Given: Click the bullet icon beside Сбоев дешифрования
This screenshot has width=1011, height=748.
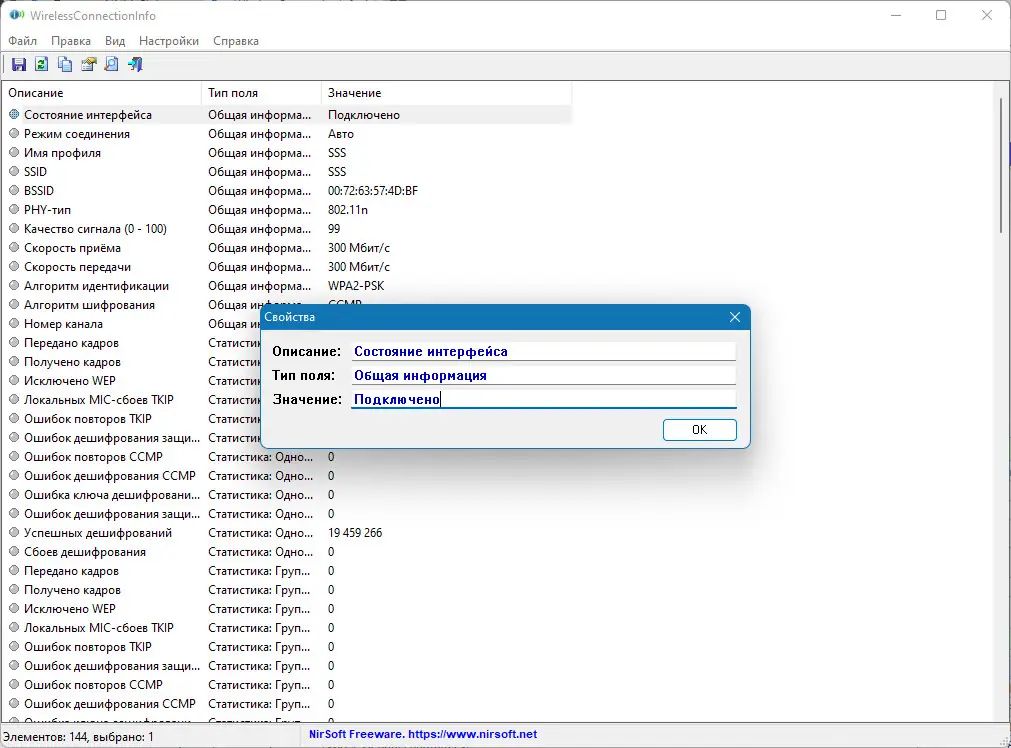Looking at the screenshot, I should point(14,551).
